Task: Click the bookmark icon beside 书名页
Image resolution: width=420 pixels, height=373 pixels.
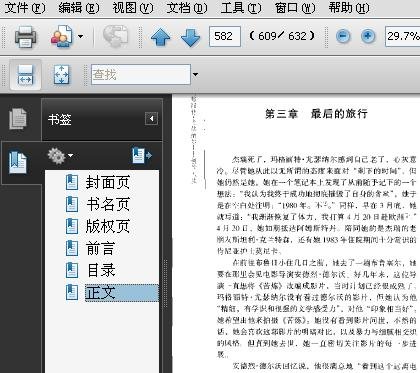Action: (72, 204)
